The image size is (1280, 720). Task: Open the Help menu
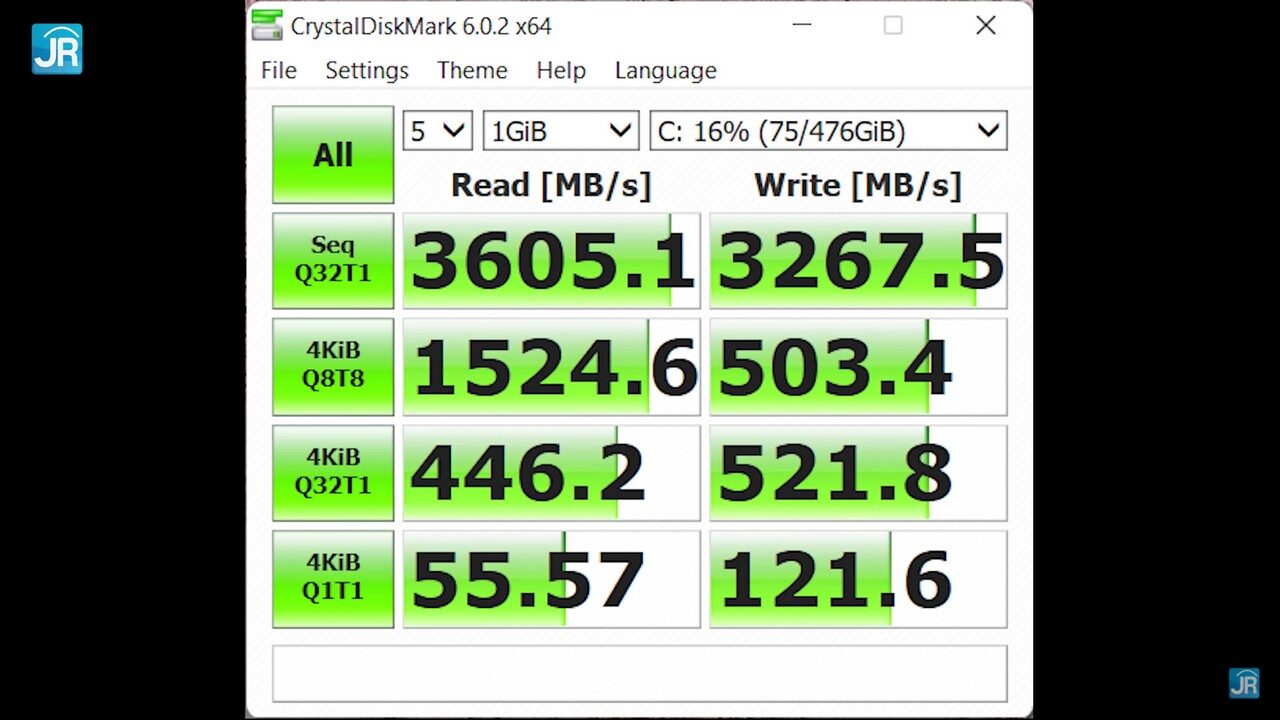click(x=561, y=71)
